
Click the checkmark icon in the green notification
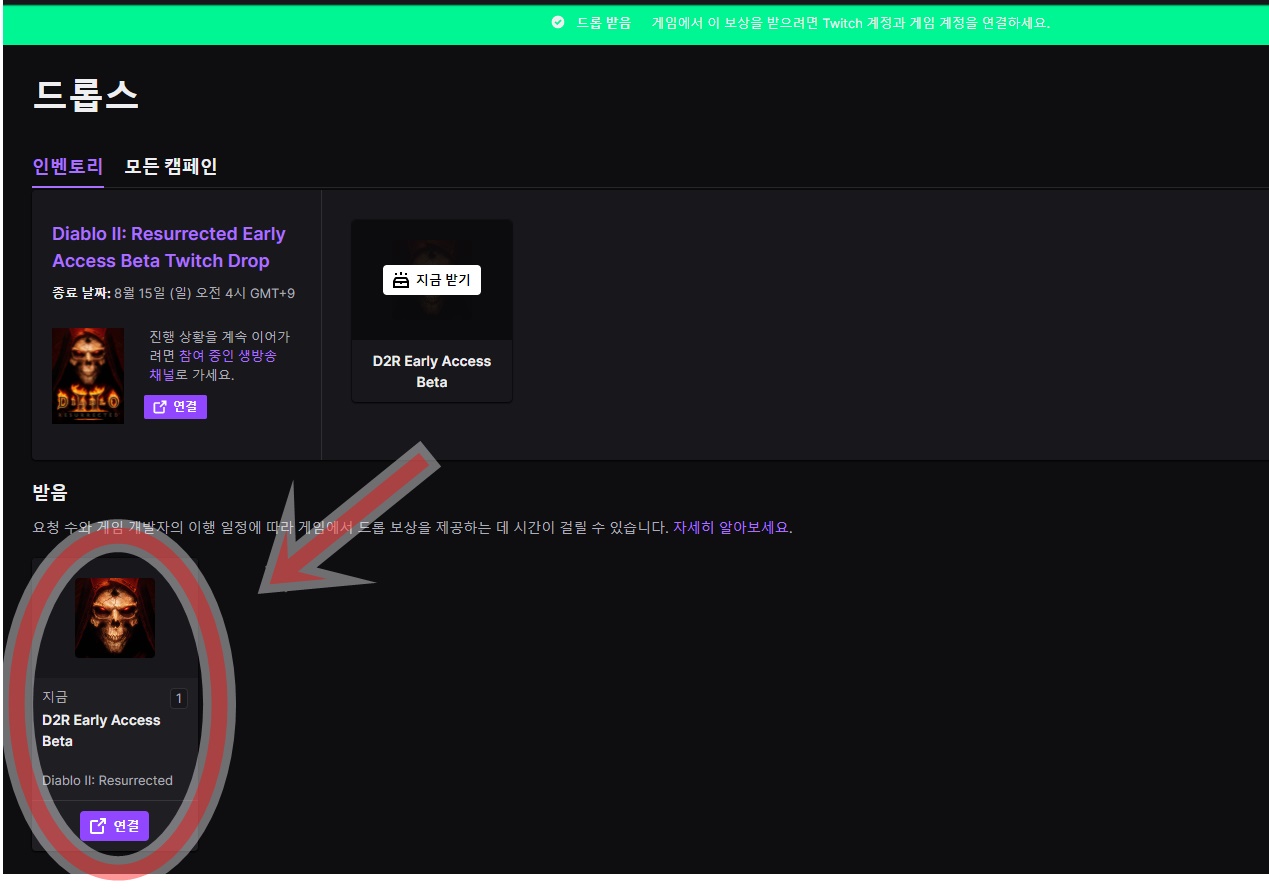pyautogui.click(x=558, y=22)
